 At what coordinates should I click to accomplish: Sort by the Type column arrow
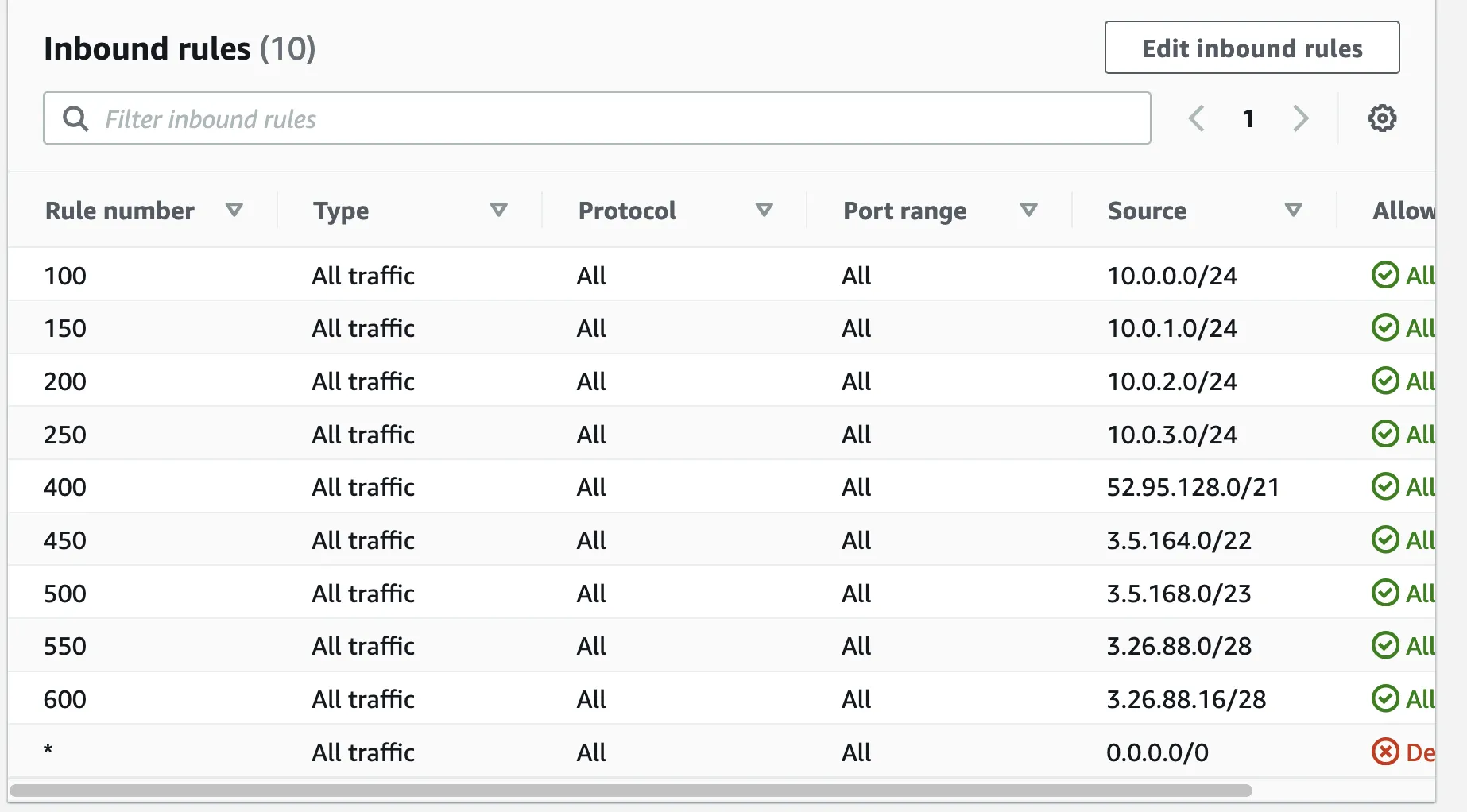(498, 210)
